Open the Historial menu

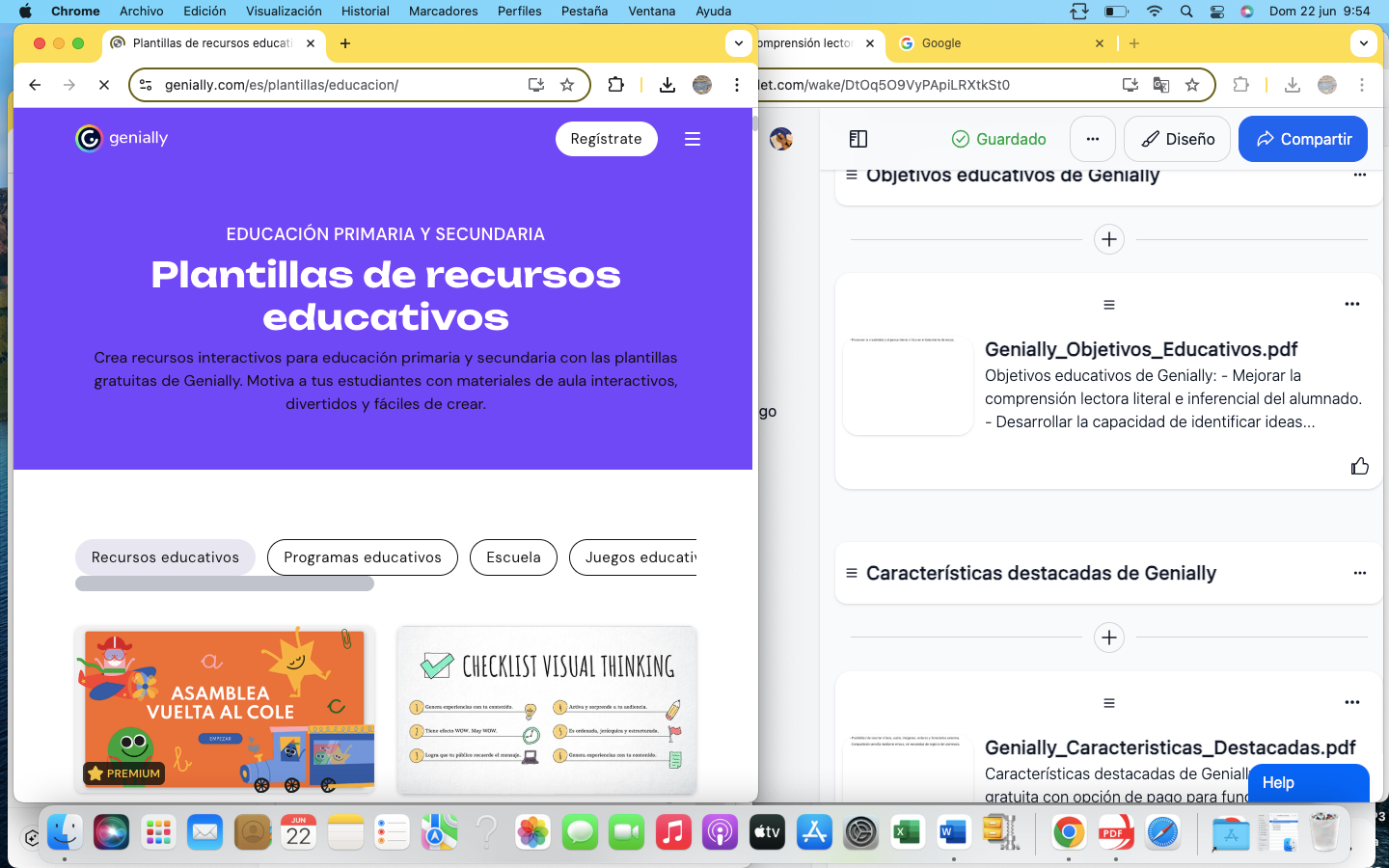coord(365,11)
